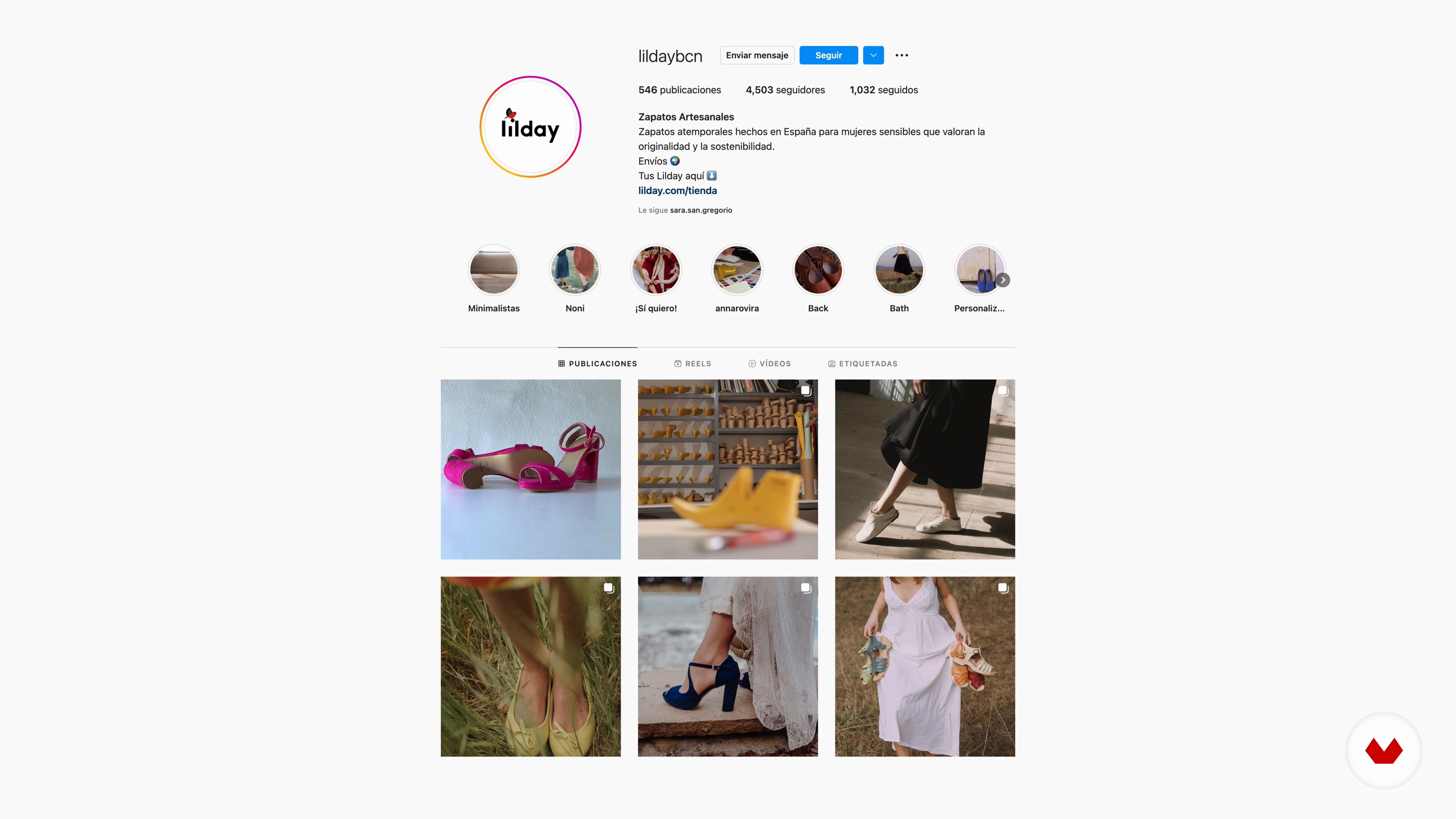
Task: Click the Enviar mensaje button
Action: click(x=757, y=55)
